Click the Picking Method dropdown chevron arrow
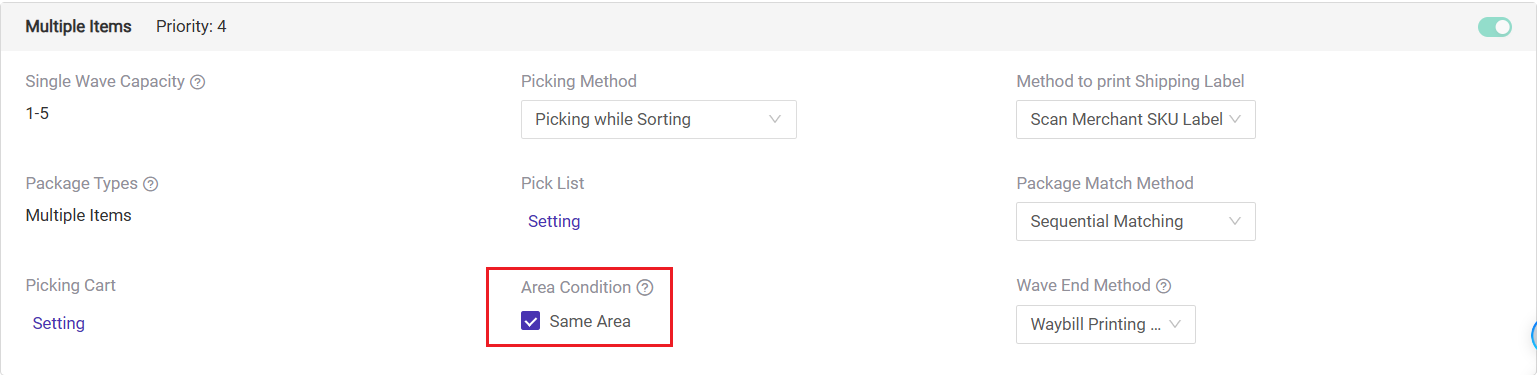Viewport: 1537px width, 375px height. (x=775, y=119)
